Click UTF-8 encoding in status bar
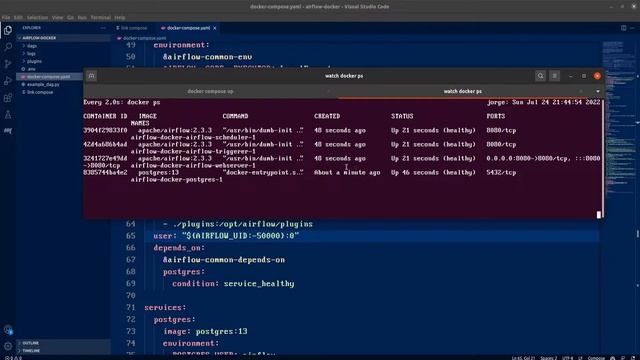Viewport: 640px width, 360px height. [x=567, y=358]
